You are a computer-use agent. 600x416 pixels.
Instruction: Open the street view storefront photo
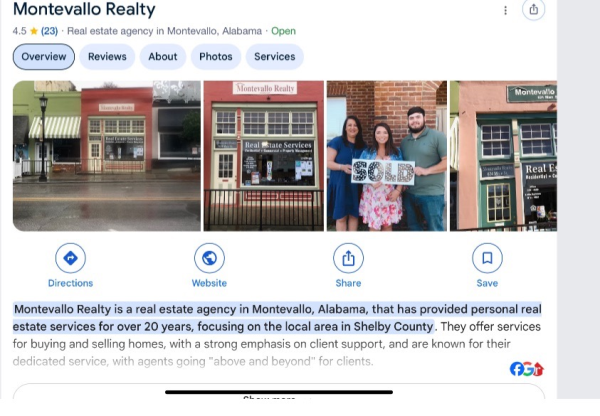click(x=107, y=156)
